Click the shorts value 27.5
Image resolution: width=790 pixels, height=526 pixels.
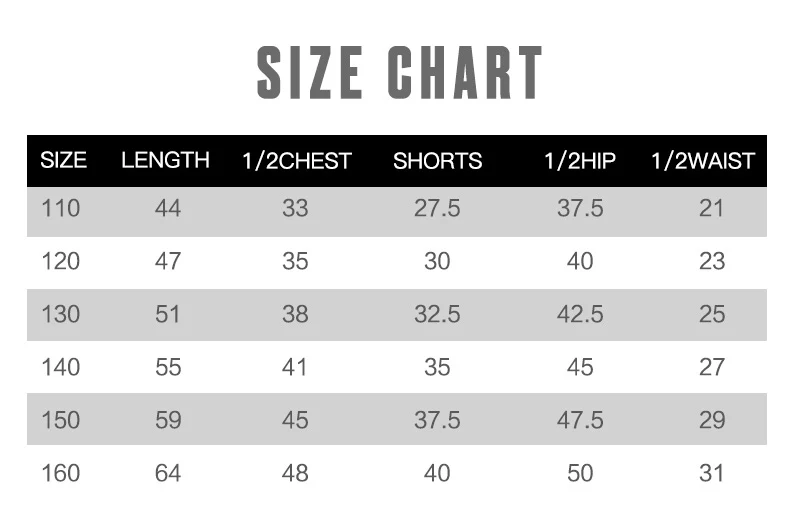click(x=437, y=209)
